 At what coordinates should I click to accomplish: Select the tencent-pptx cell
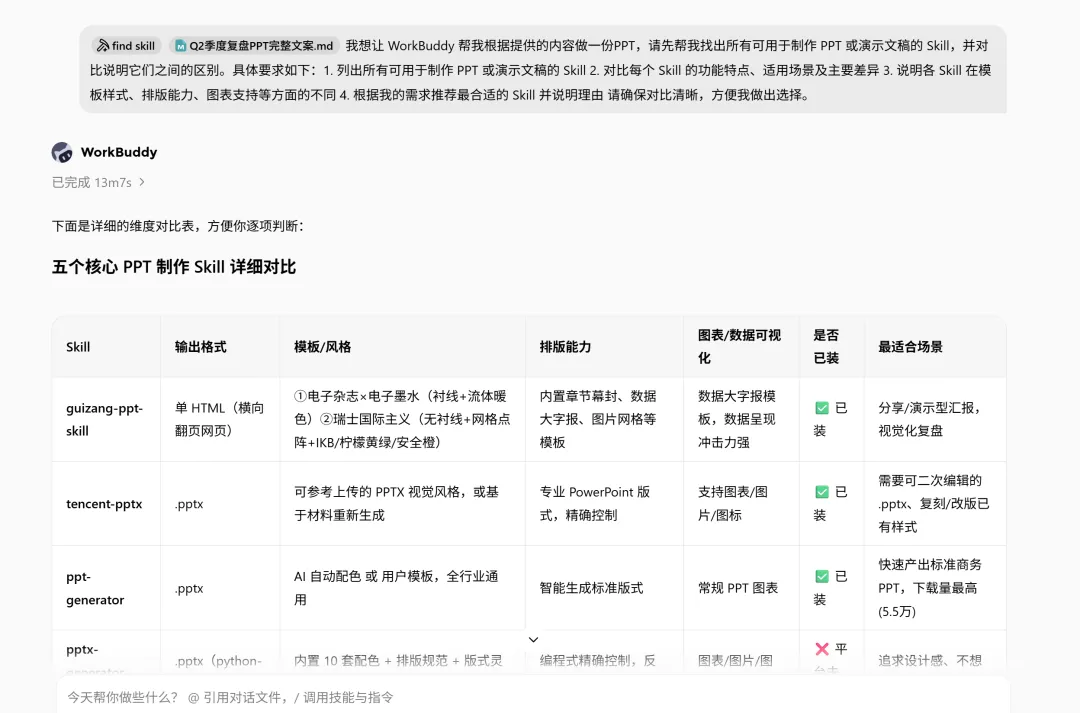(x=106, y=504)
